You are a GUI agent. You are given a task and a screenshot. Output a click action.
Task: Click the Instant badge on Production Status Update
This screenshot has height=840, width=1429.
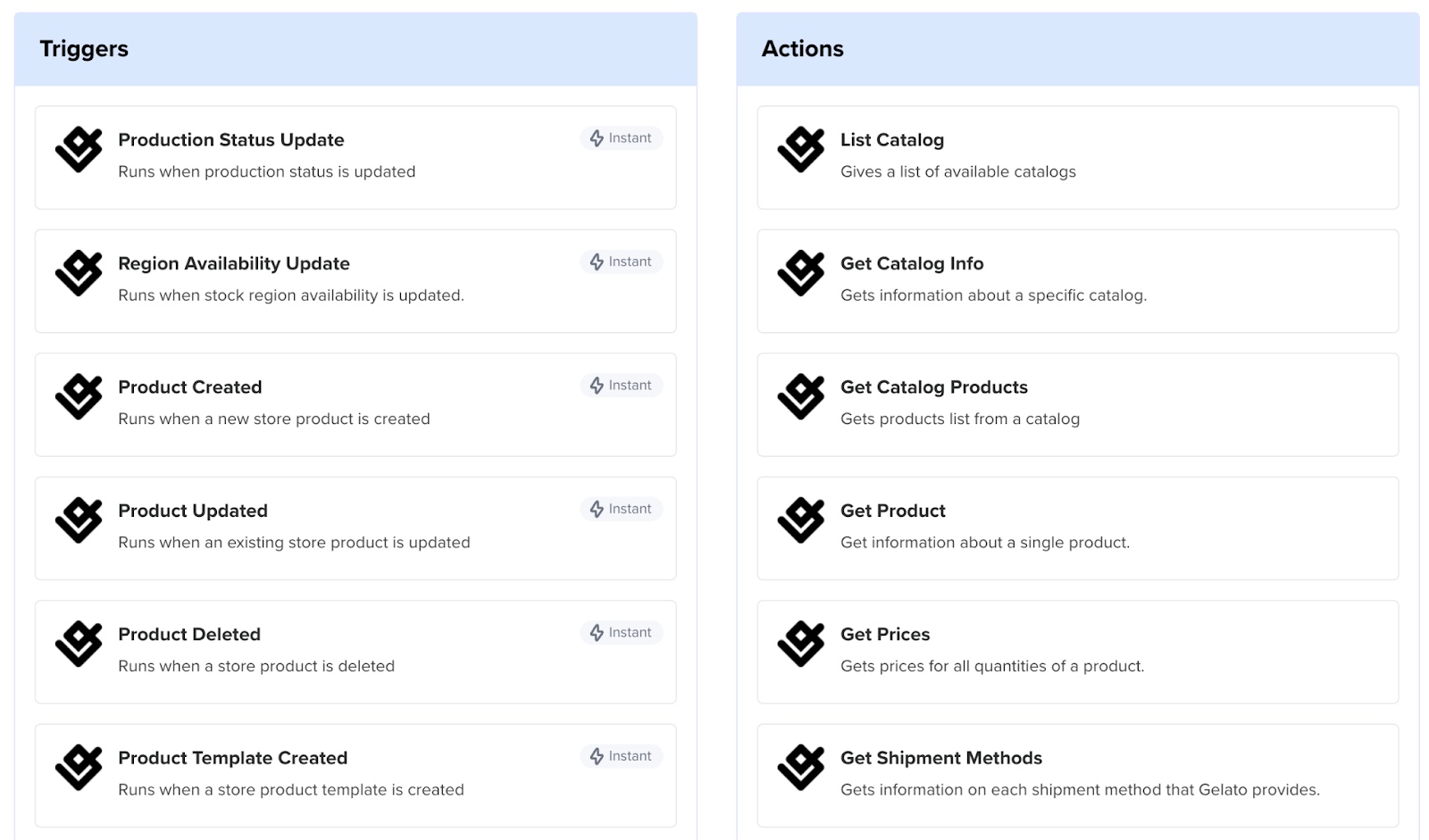pyautogui.click(x=621, y=138)
